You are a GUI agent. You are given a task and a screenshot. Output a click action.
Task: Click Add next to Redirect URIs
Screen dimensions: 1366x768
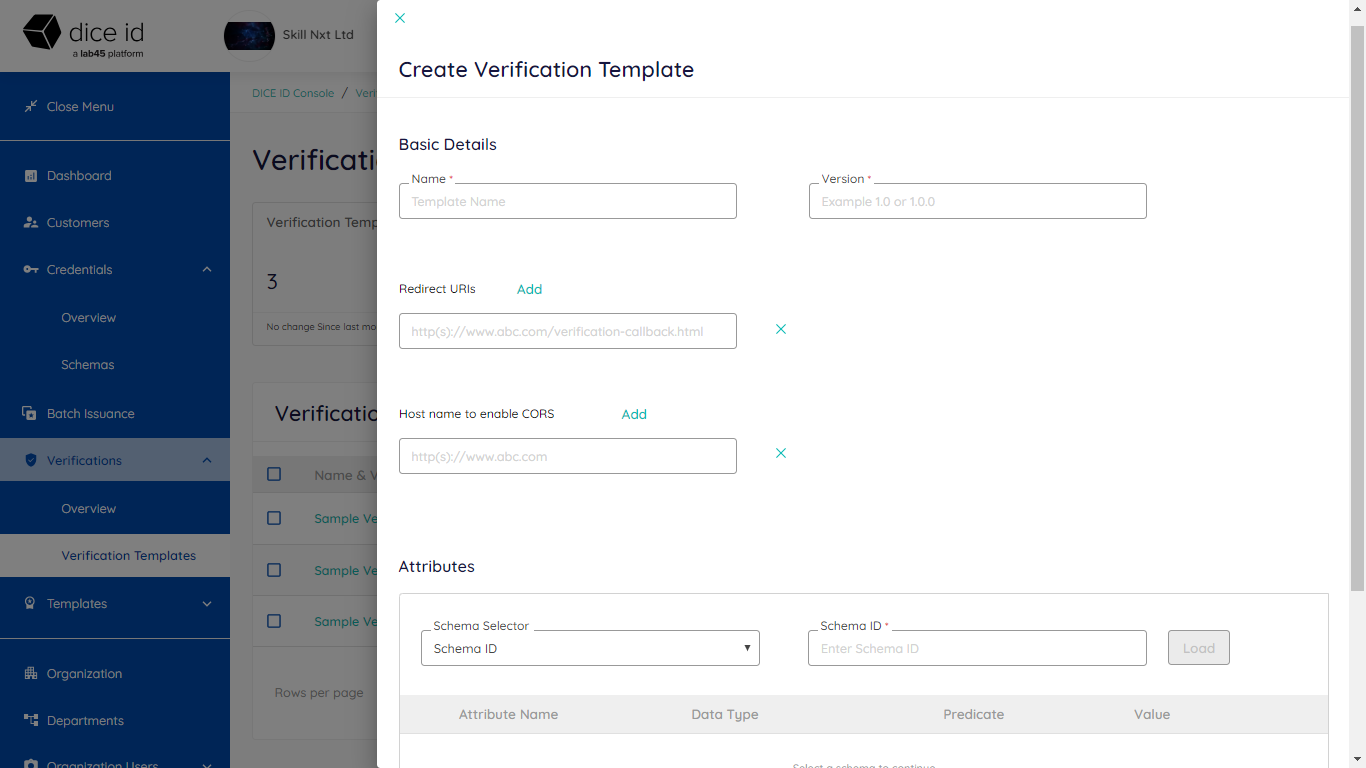click(x=529, y=289)
